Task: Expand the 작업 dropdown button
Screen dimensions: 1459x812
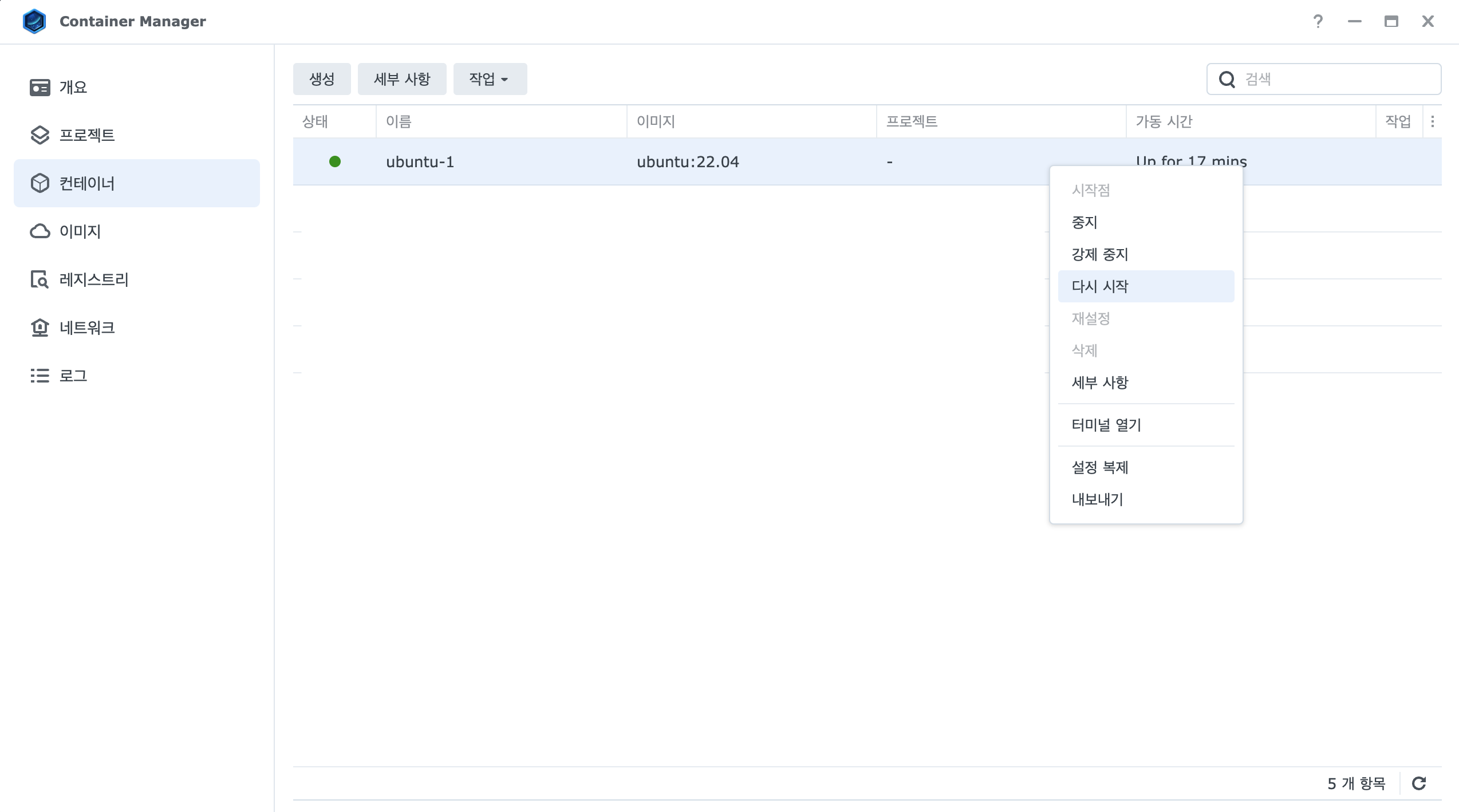Action: [x=490, y=79]
